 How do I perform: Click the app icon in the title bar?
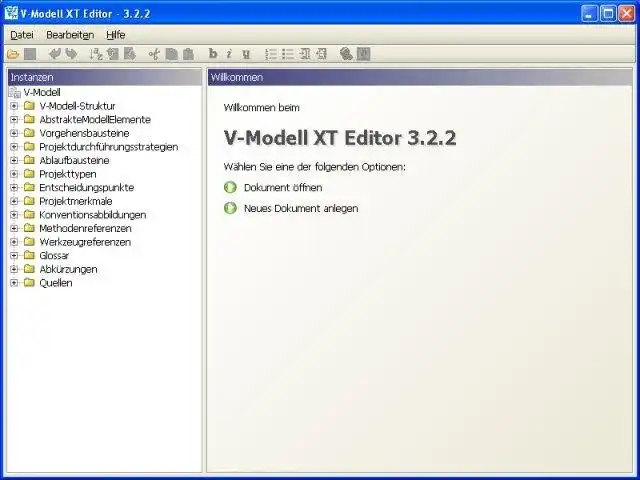coord(11,13)
